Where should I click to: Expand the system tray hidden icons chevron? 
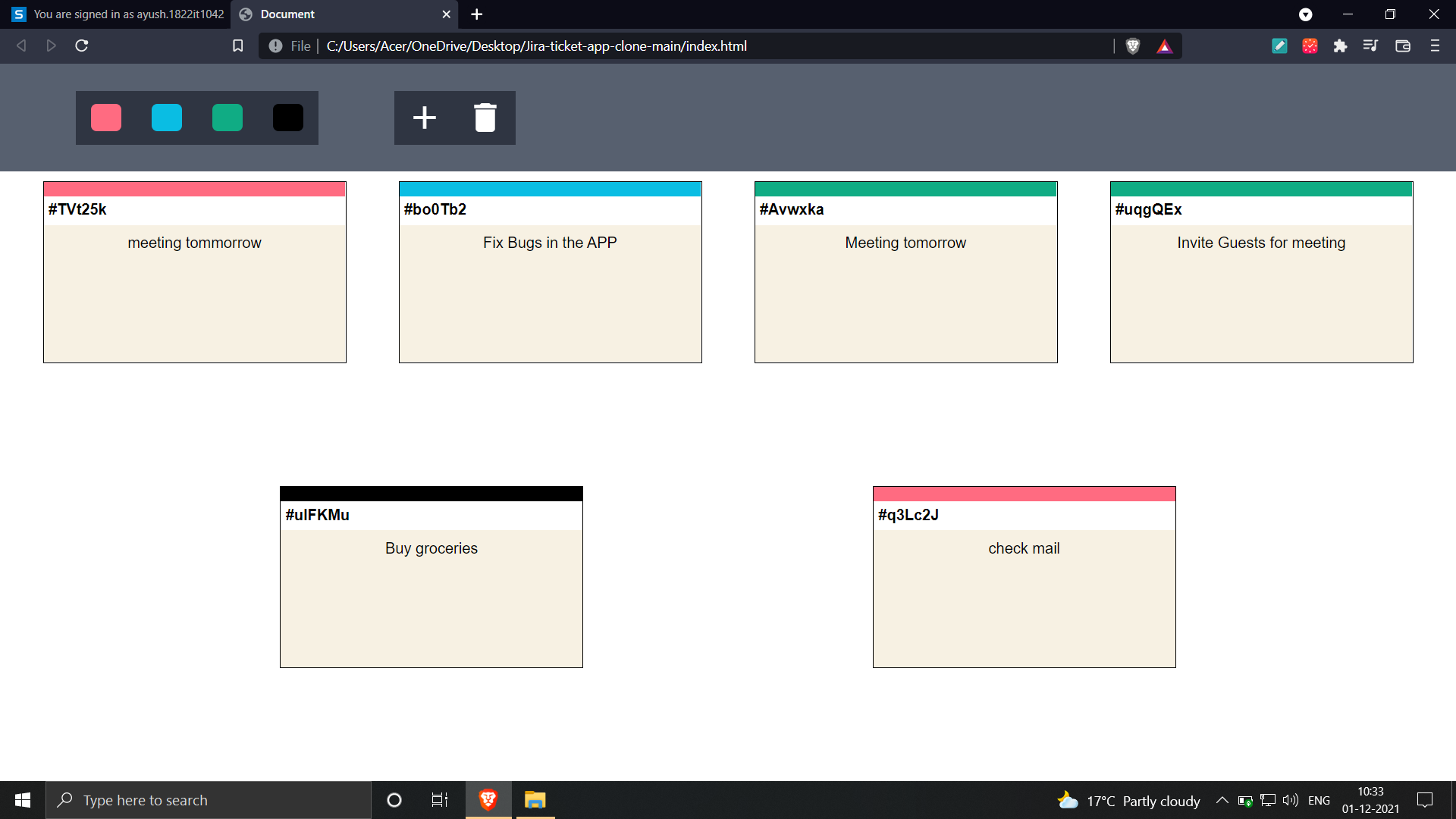1222,800
